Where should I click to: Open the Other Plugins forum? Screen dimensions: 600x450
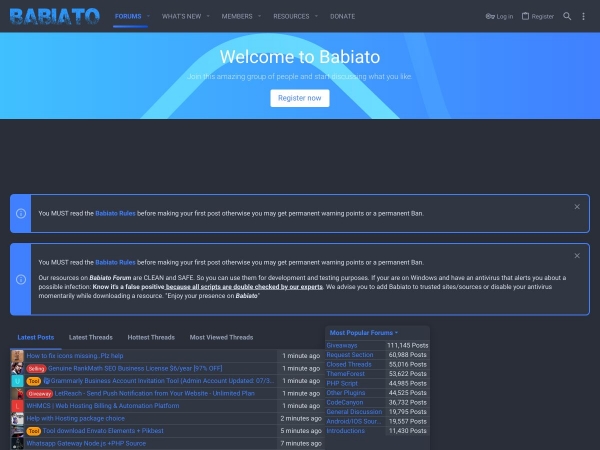[x=346, y=393]
